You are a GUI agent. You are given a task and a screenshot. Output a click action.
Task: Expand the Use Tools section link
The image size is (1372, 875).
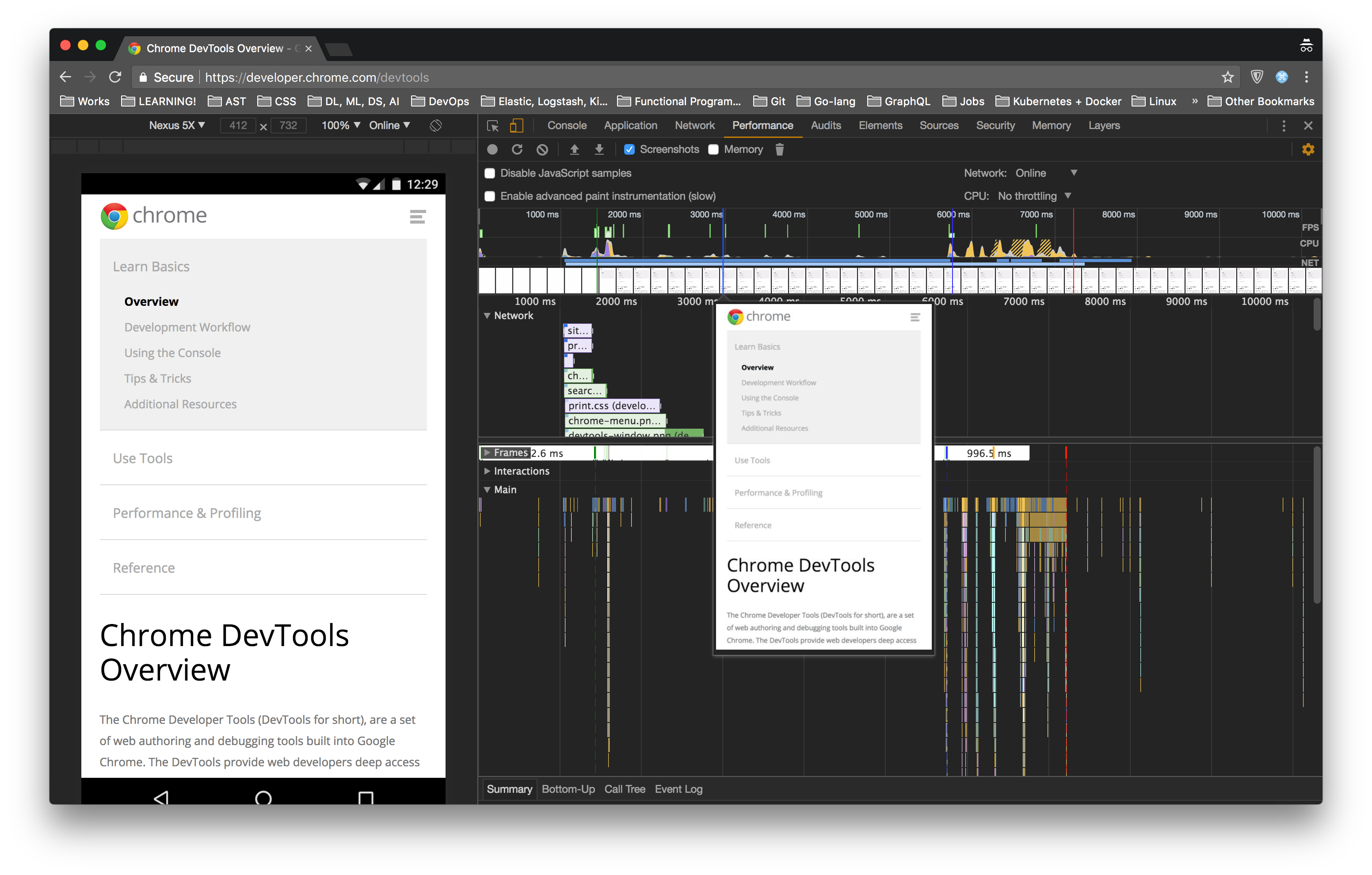142,458
